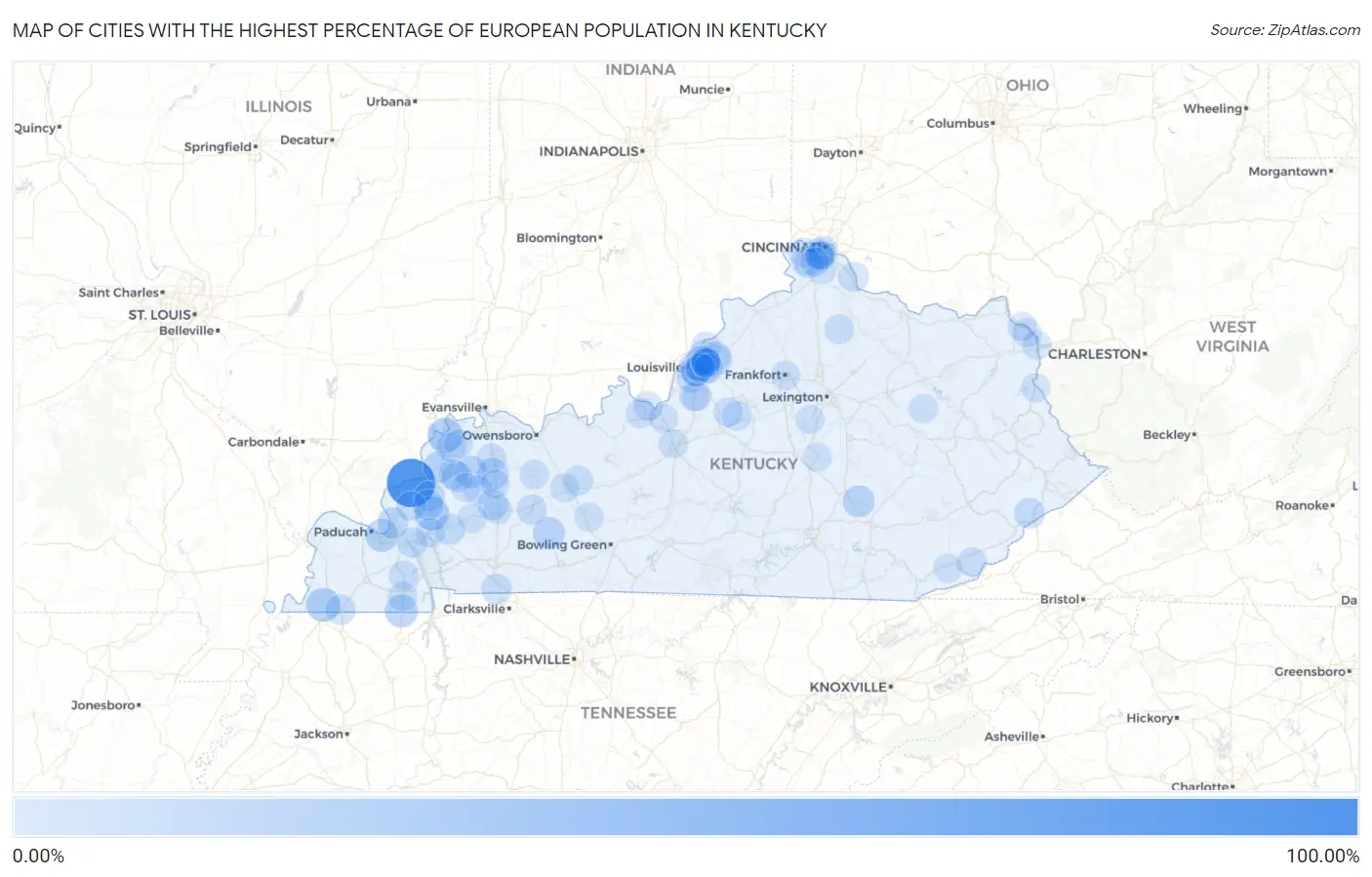Click the Lexington city label
The height and width of the screenshot is (877, 1372).
coord(792,397)
